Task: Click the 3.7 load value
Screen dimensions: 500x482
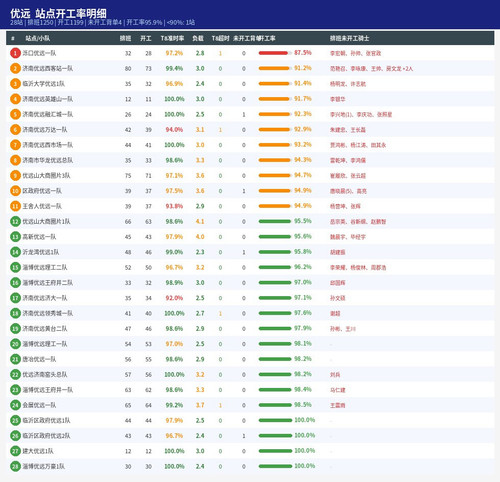Action: point(200,405)
